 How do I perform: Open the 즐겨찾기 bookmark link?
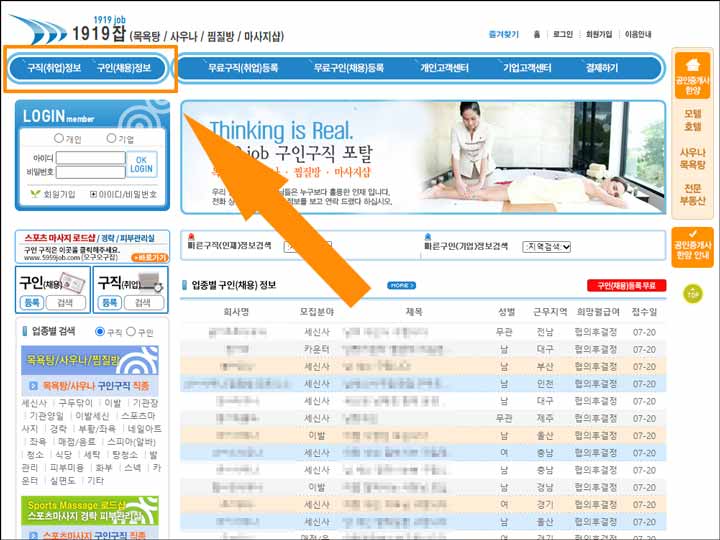point(504,34)
